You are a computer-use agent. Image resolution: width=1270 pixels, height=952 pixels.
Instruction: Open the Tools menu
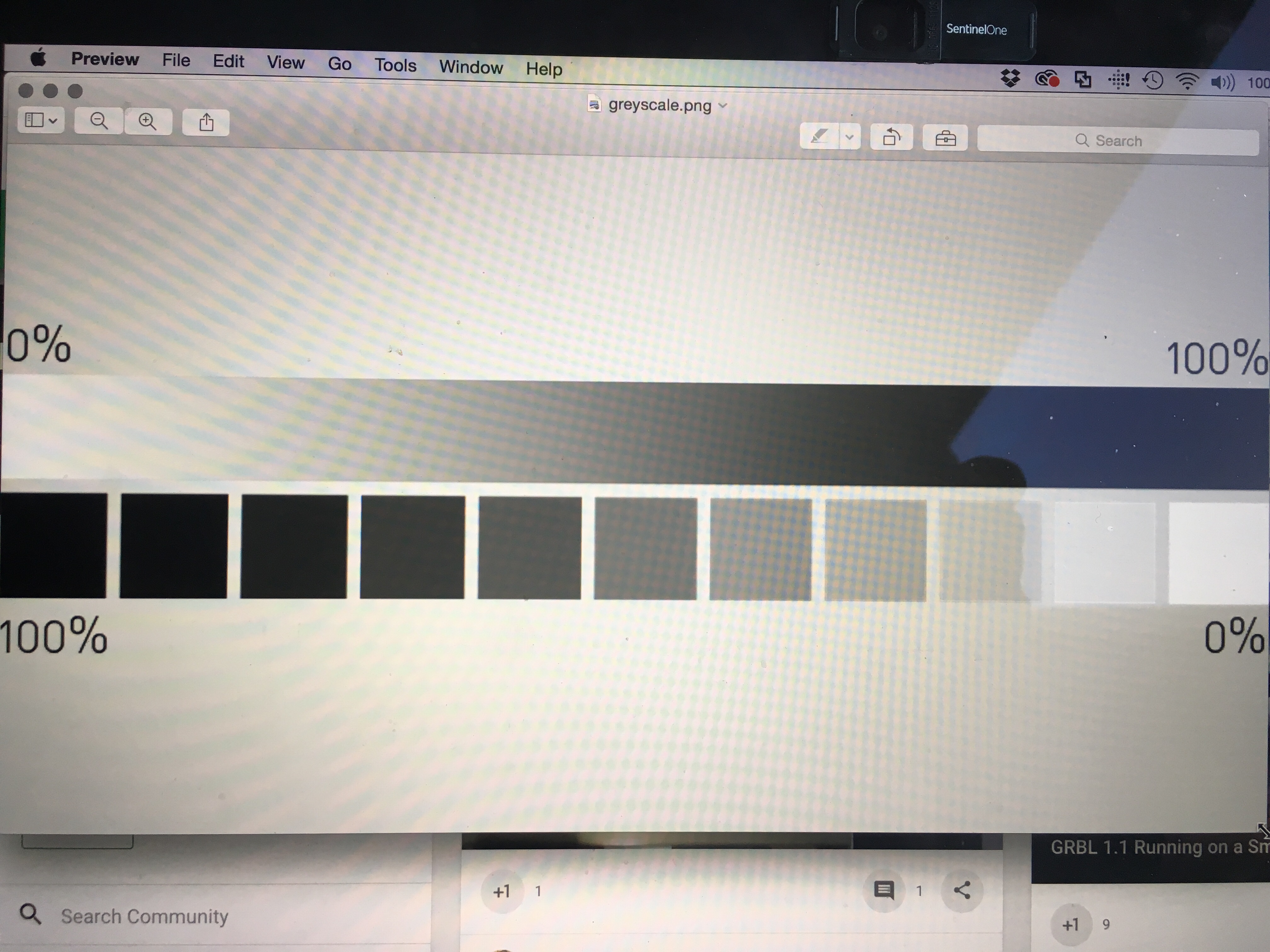(396, 65)
